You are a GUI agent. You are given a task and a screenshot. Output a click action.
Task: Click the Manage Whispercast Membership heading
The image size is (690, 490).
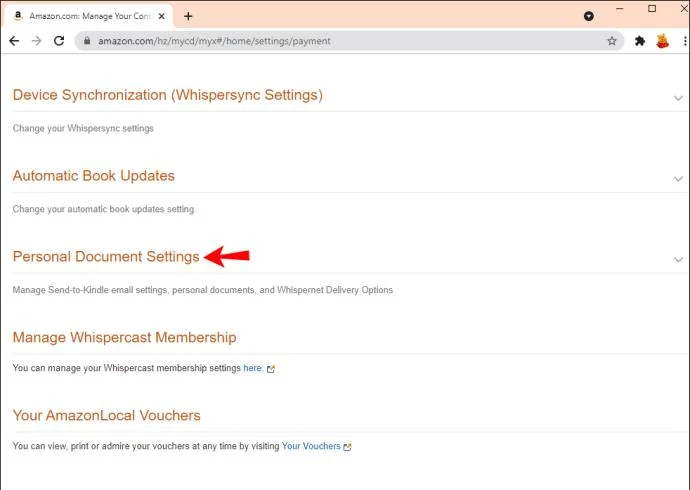(x=125, y=337)
